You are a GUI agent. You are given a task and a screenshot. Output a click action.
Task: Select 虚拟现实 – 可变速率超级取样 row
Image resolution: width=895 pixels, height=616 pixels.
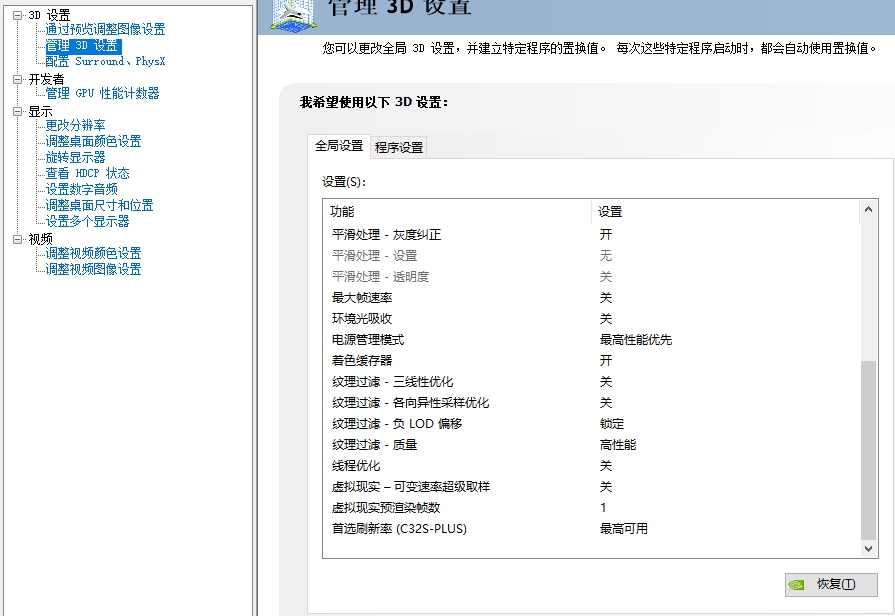(591, 486)
